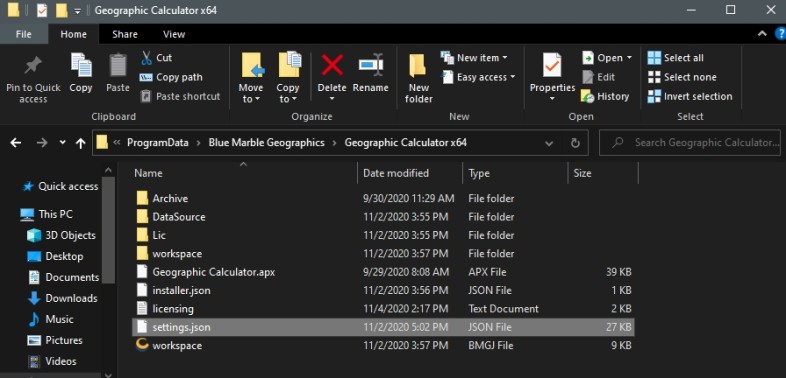Select the DataSource folder

(383, 217)
